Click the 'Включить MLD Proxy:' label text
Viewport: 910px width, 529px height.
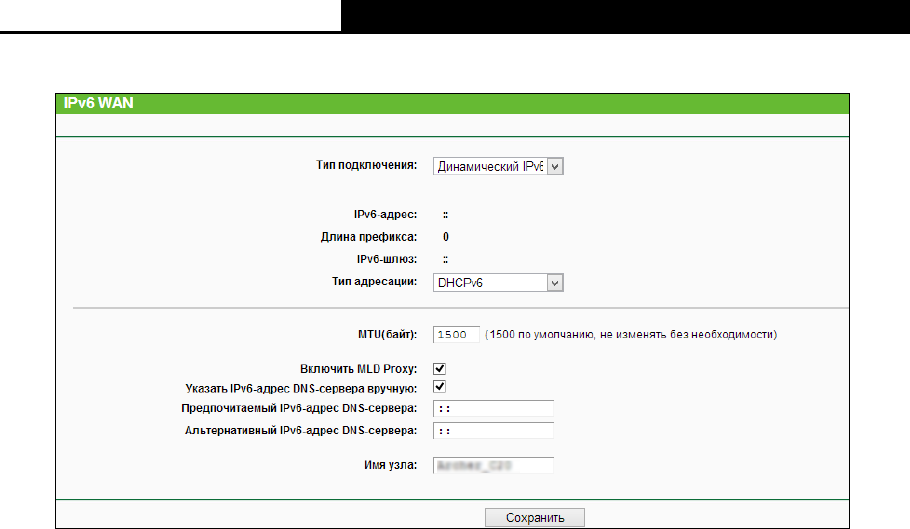tap(359, 369)
